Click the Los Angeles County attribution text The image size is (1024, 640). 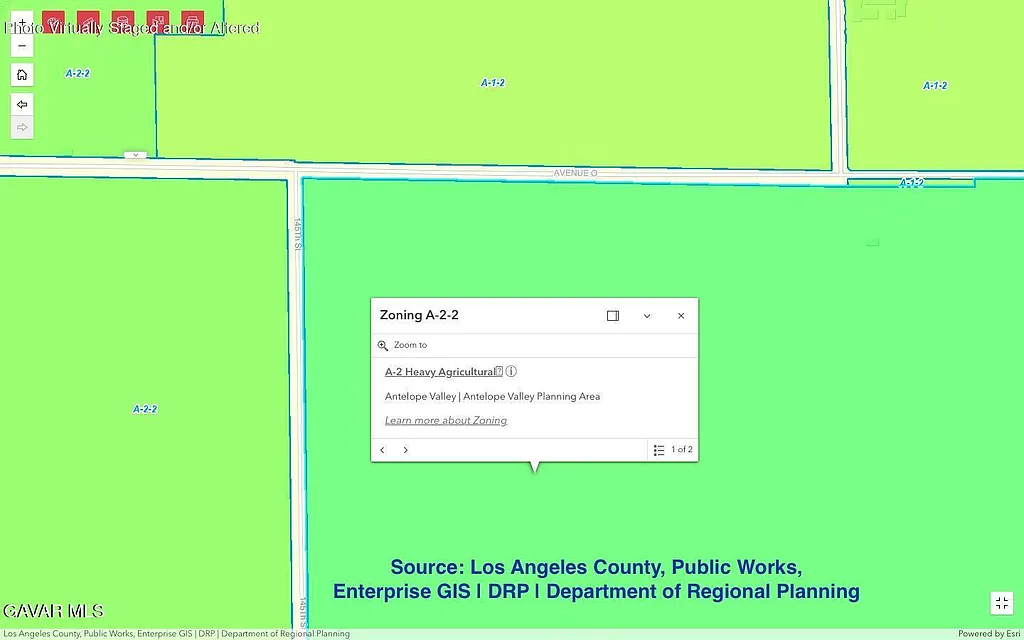pyautogui.click(x=176, y=634)
